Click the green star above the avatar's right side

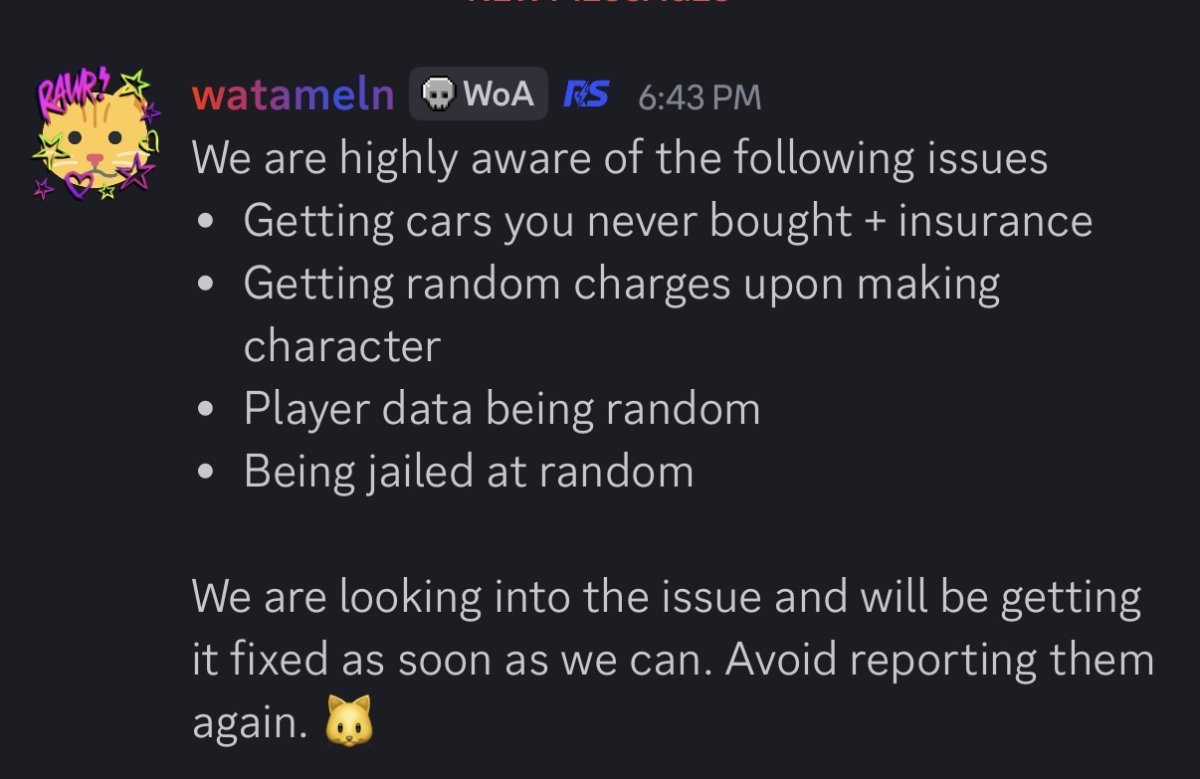[x=134, y=82]
